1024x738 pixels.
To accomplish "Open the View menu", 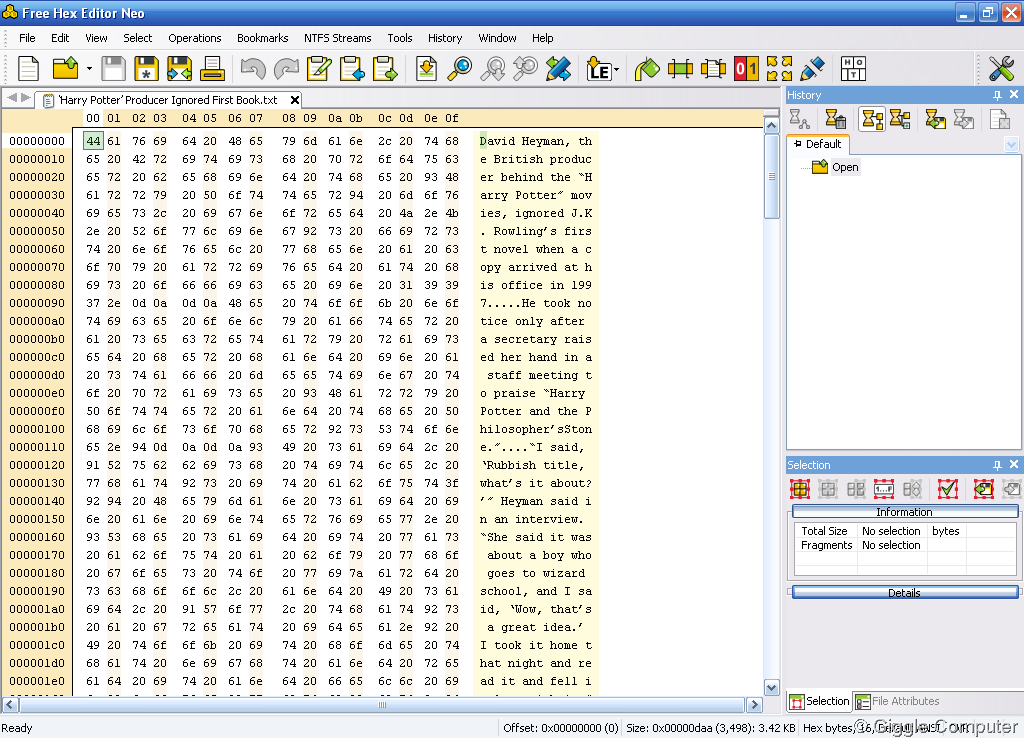I will (x=96, y=38).
